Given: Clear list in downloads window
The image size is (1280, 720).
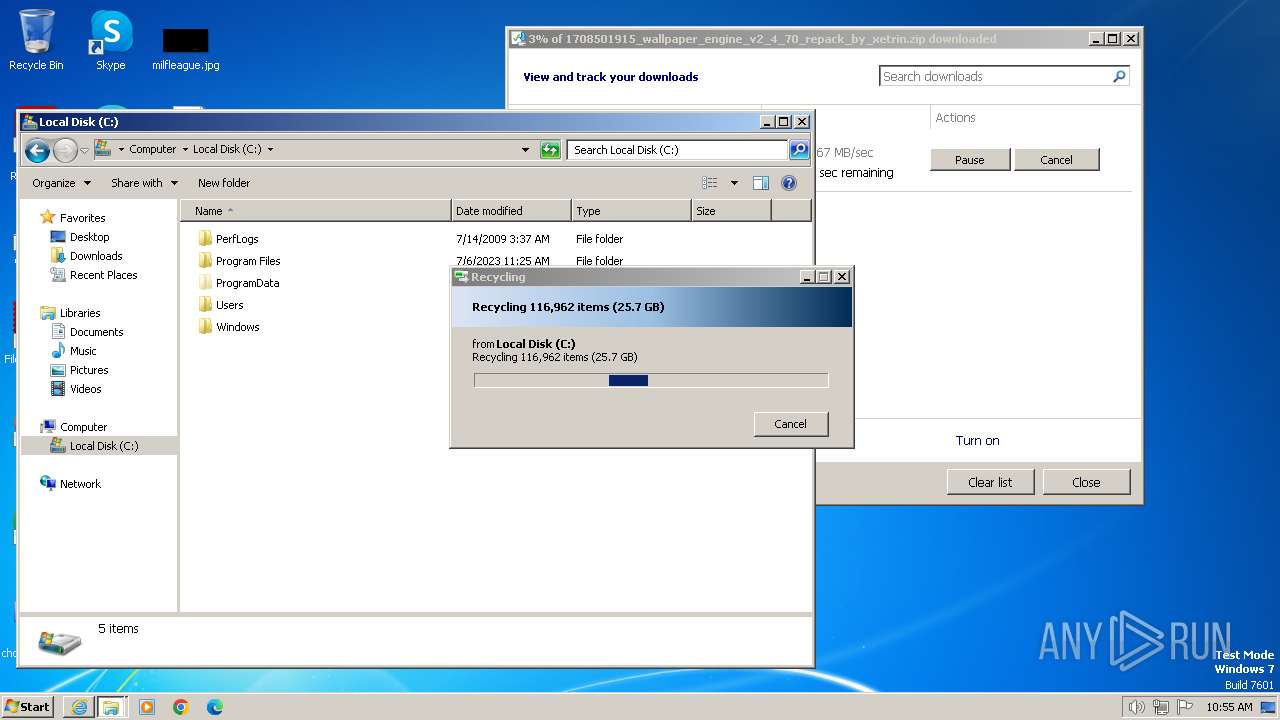Looking at the screenshot, I should [990, 482].
